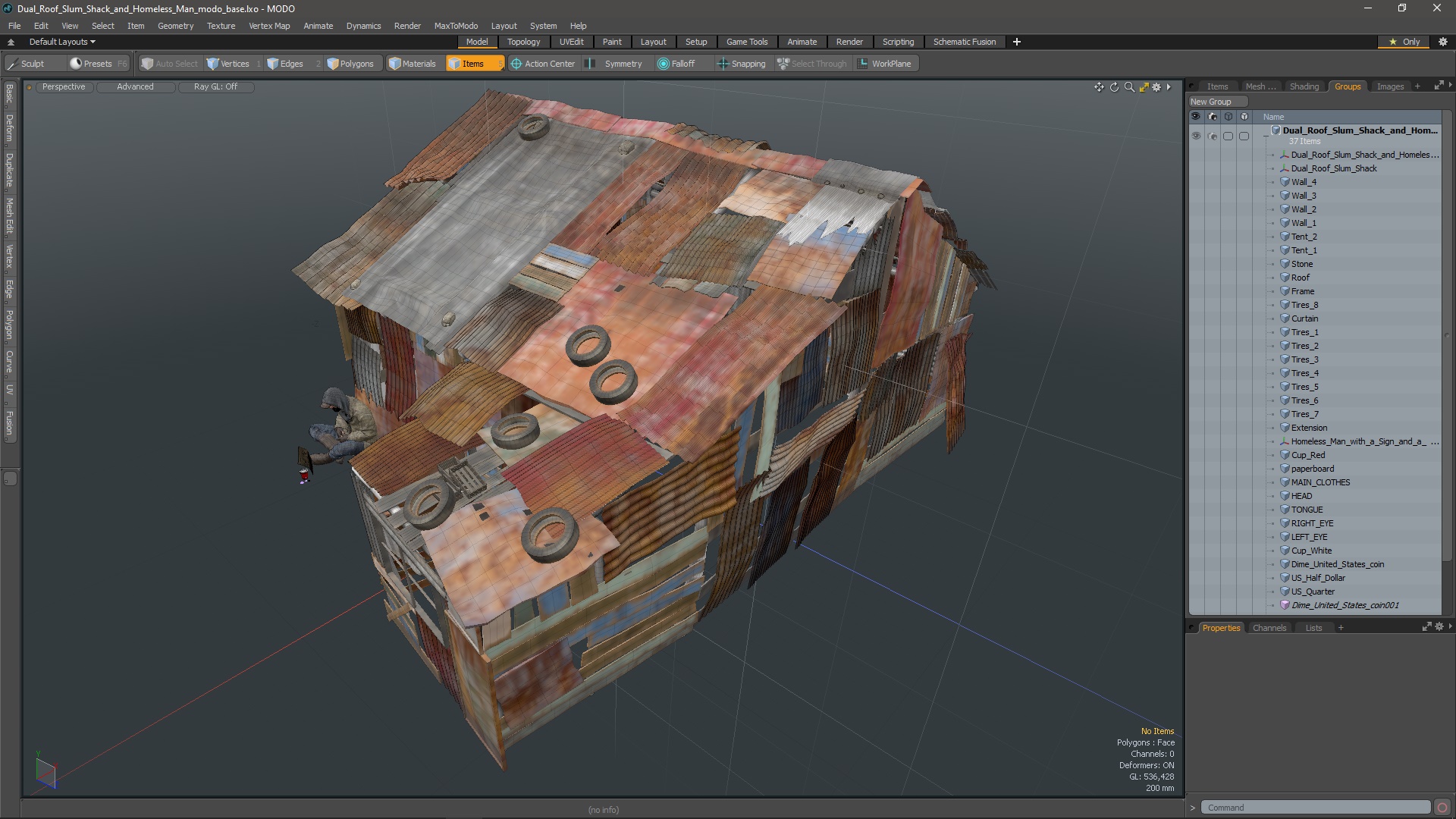Viewport: 1456px width, 819px height.
Task: Open WorkPlane options
Action: [885, 64]
